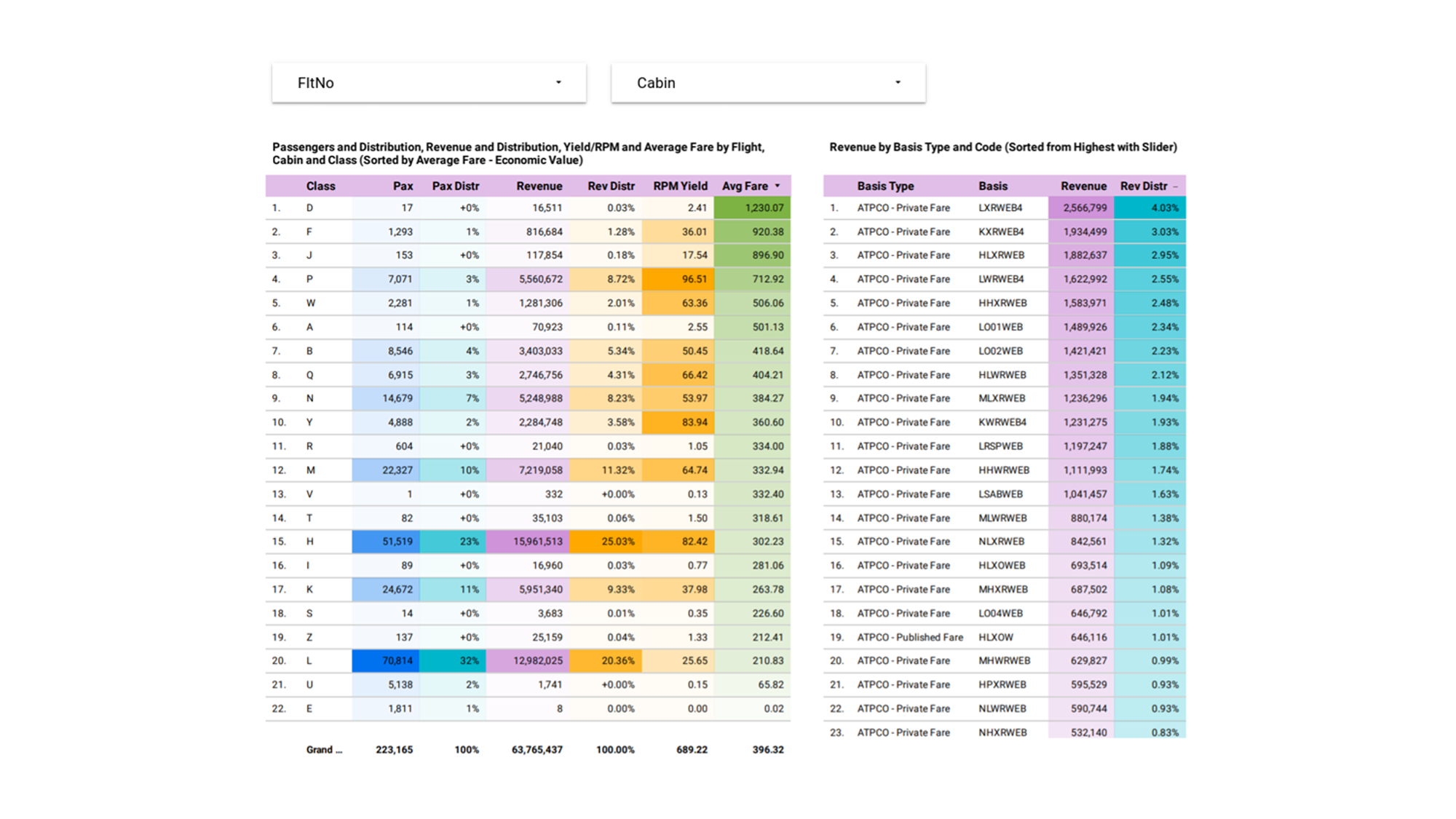Select class U pax value 5,138

pyautogui.click(x=400, y=685)
